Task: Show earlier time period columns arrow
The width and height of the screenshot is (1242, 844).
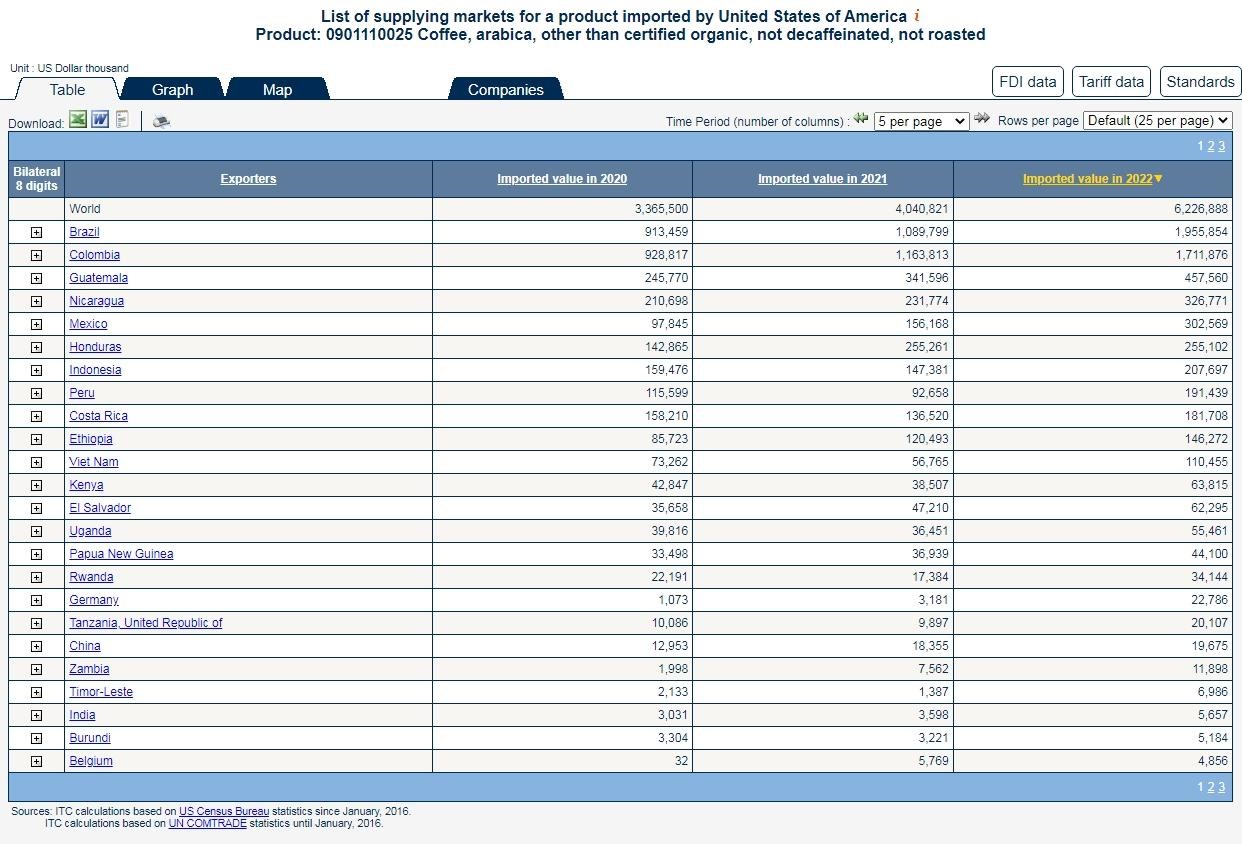Action: pyautogui.click(x=861, y=119)
